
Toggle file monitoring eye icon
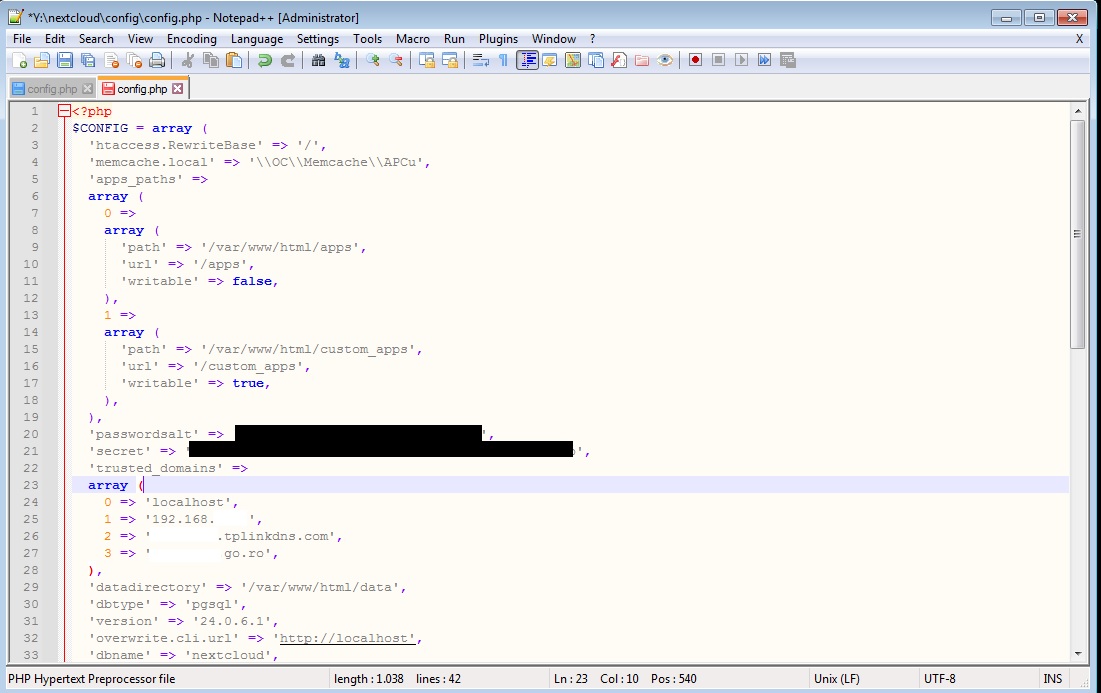click(665, 60)
